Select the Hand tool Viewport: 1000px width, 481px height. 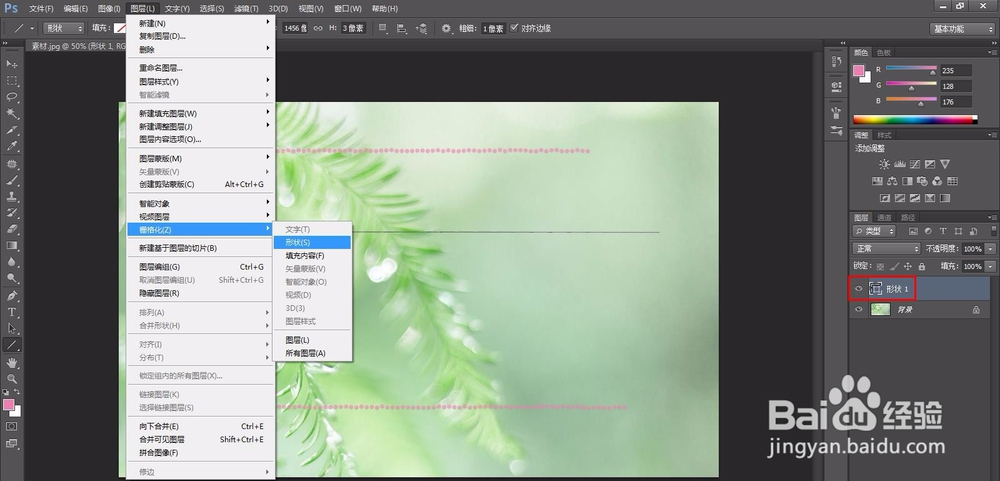tap(11, 363)
